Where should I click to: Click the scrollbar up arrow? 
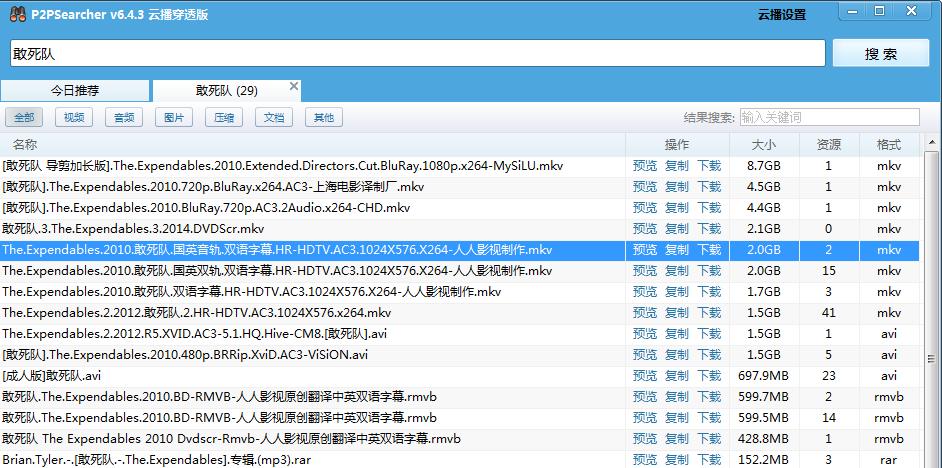point(932,142)
